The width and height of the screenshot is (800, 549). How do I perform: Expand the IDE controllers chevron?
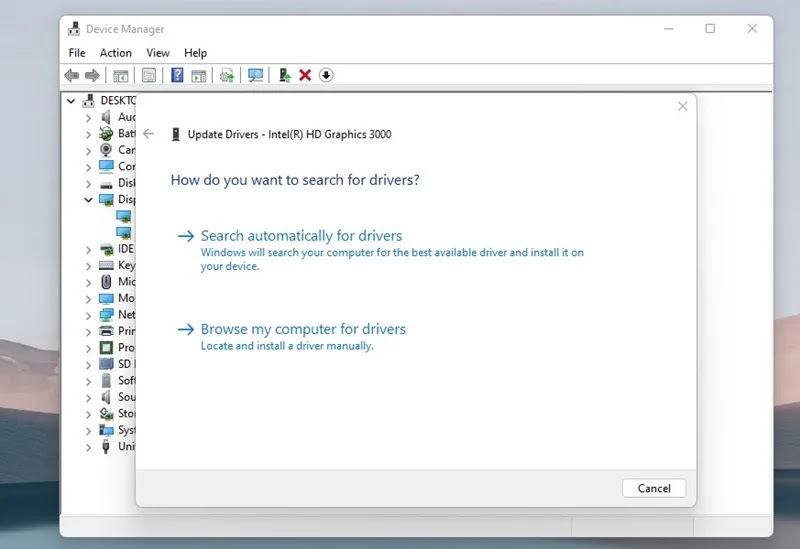[x=88, y=249]
